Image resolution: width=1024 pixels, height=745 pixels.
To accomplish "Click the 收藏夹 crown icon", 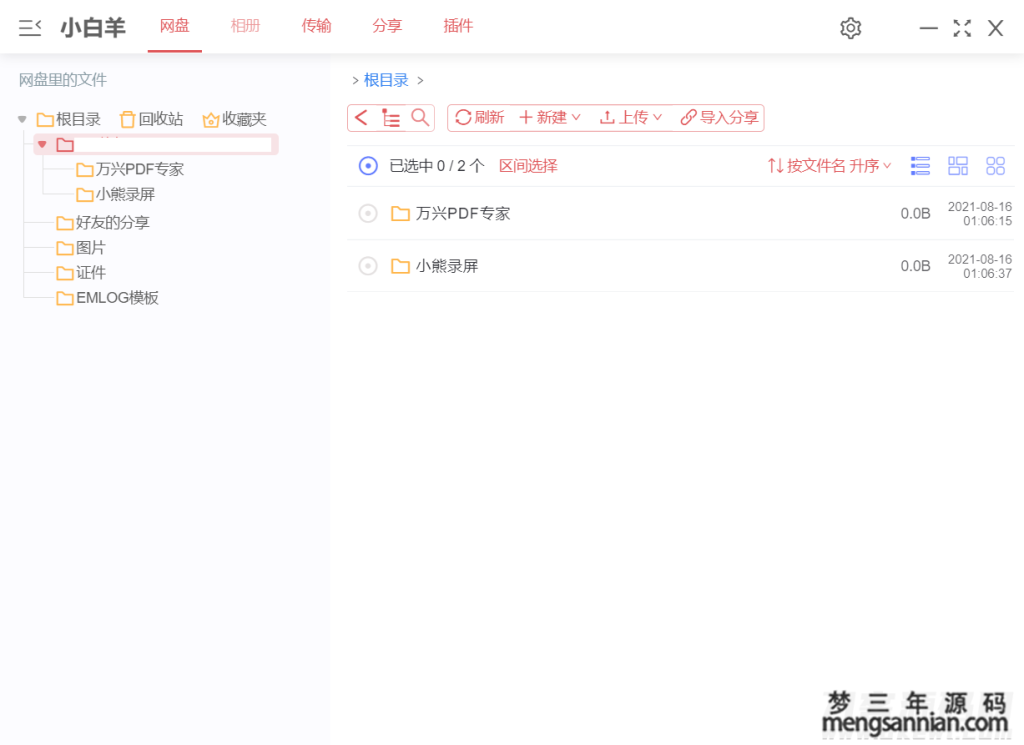I will point(210,120).
